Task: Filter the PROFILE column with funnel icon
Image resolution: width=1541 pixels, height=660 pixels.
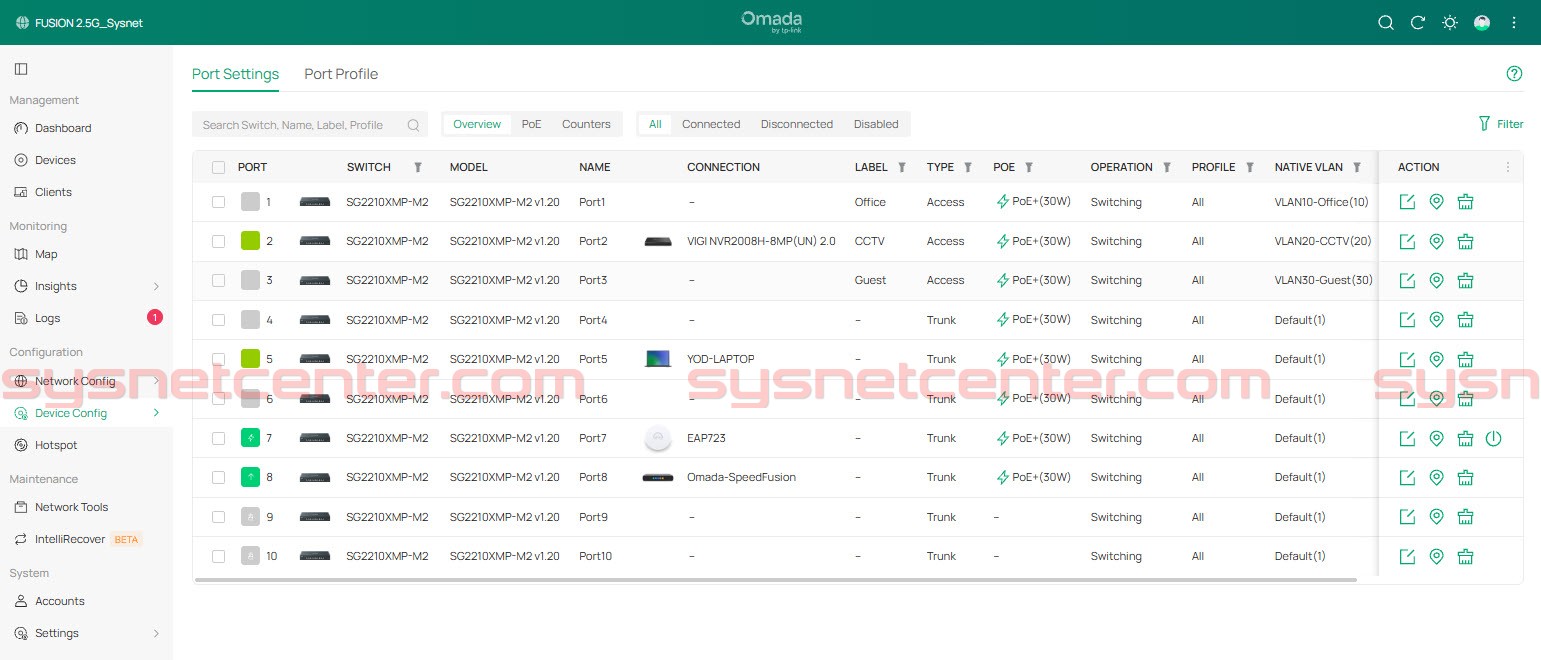Action: coord(1248,167)
